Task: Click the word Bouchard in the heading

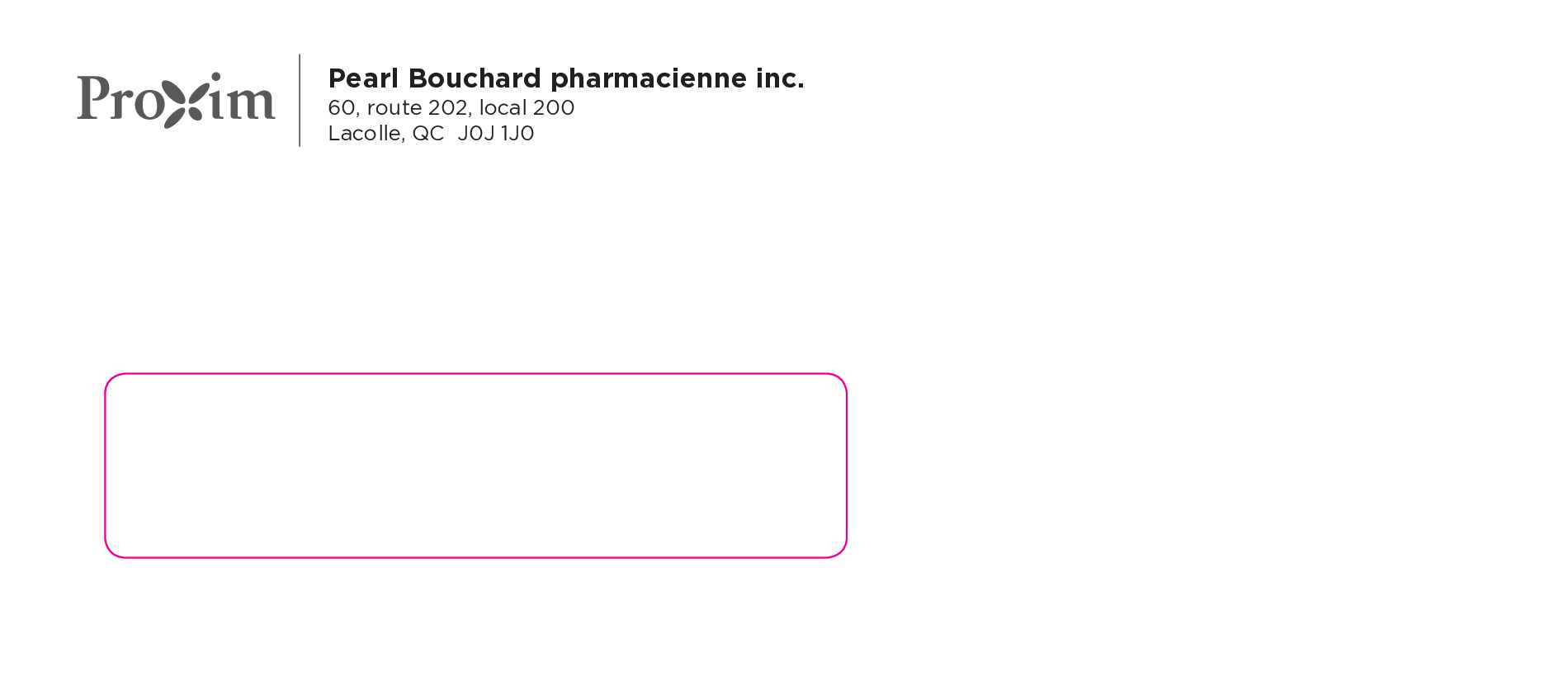Action: coord(475,78)
